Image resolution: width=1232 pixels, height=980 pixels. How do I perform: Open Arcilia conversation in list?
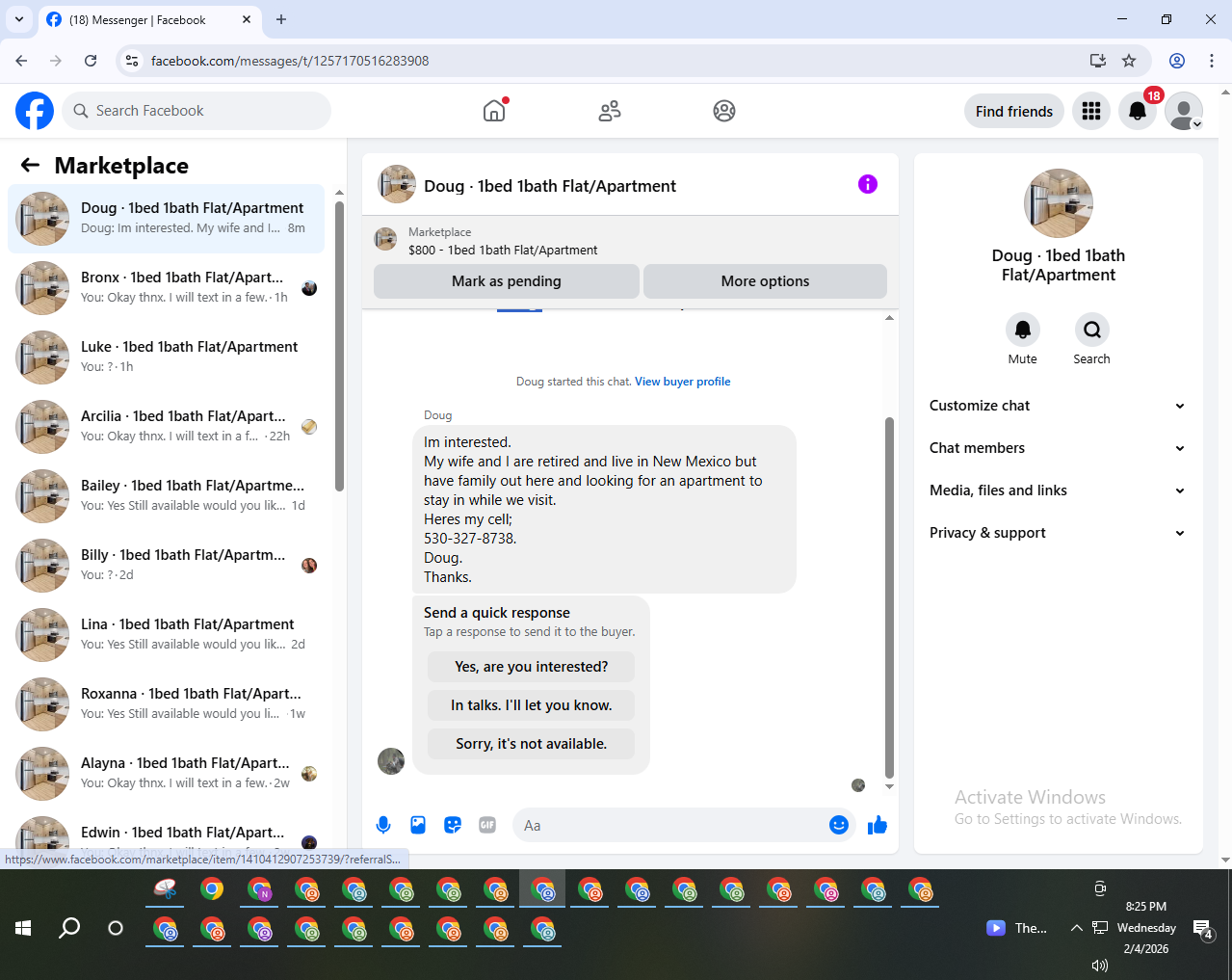point(167,427)
